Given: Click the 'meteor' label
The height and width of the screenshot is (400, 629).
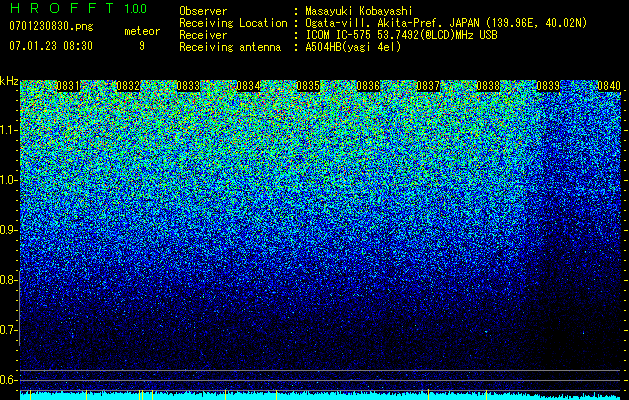Looking at the screenshot, I should coord(142,31).
